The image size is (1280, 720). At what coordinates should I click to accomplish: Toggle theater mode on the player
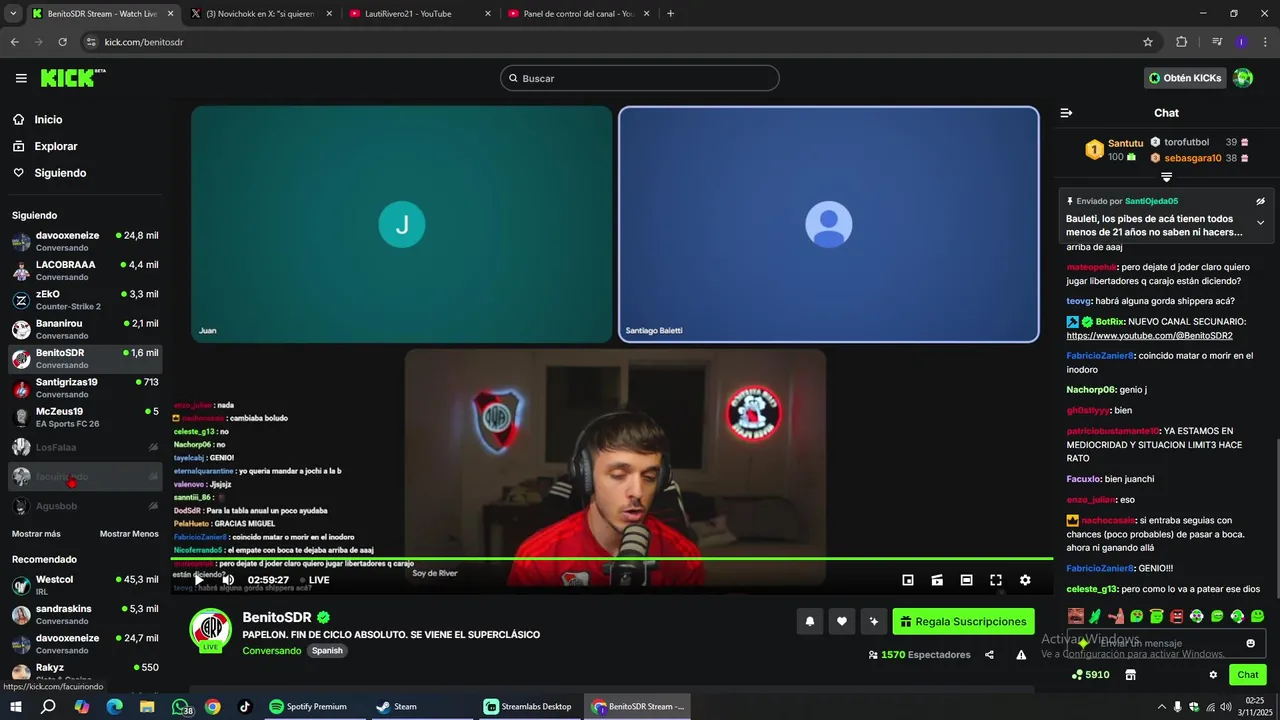point(966,580)
